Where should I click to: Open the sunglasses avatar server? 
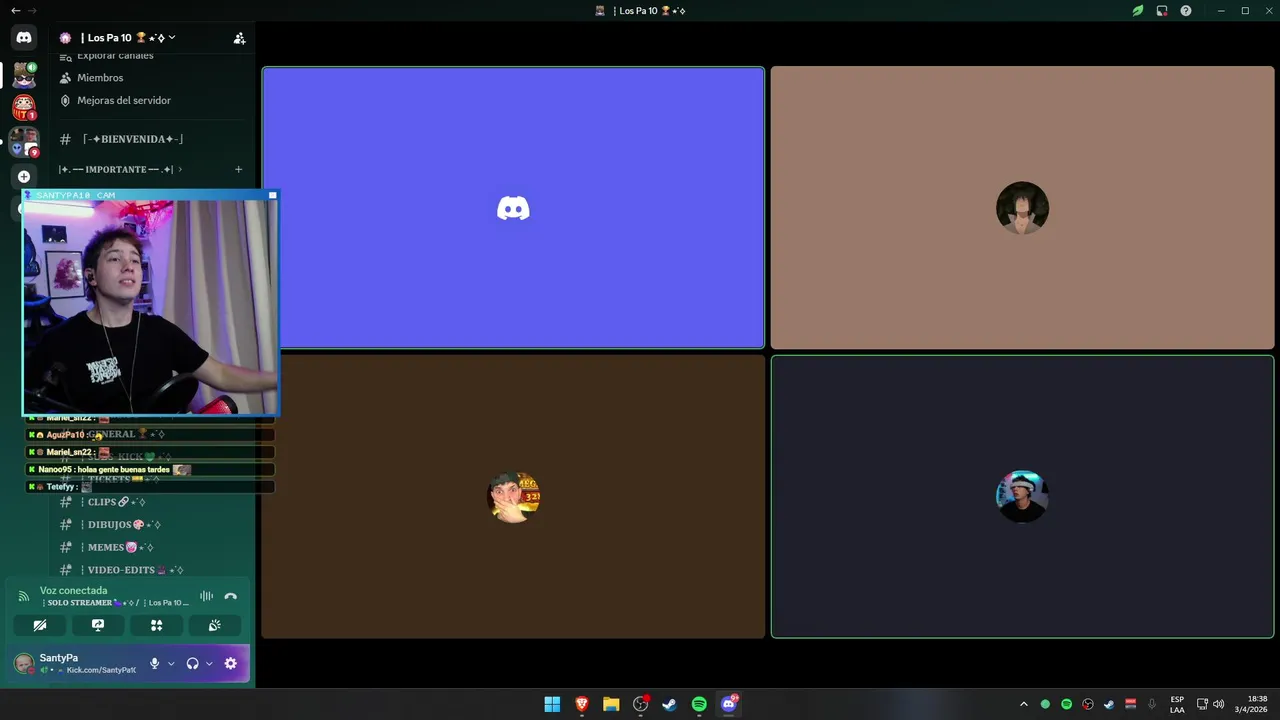[24, 75]
